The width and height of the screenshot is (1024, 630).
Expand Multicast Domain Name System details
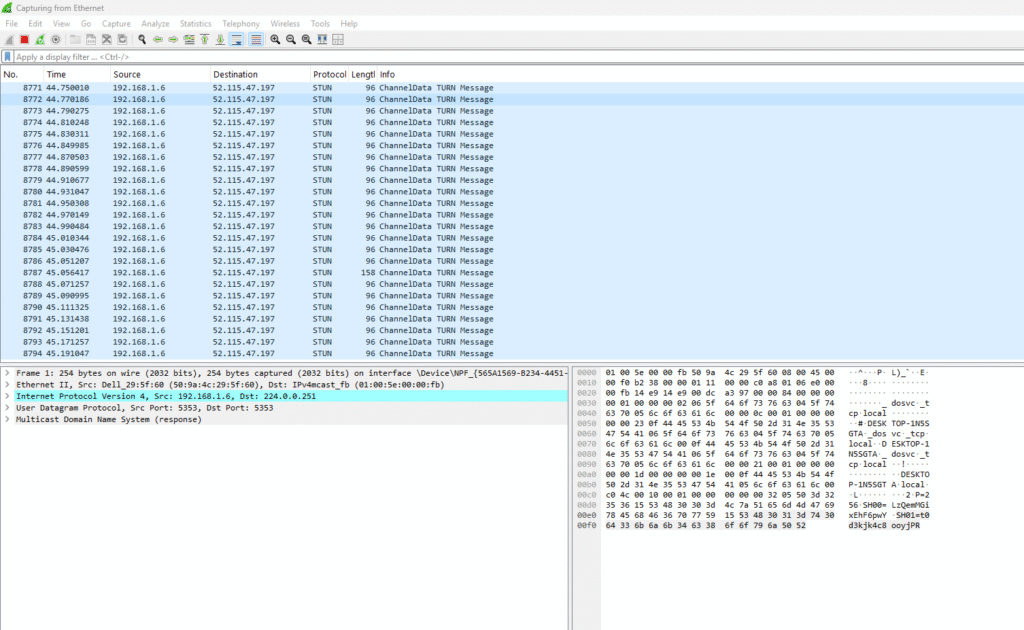click(7, 419)
